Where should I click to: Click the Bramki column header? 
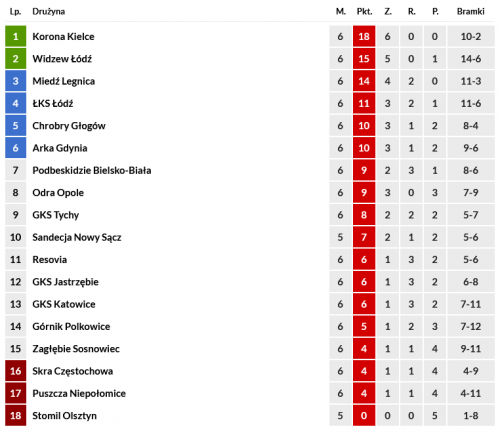pos(471,12)
